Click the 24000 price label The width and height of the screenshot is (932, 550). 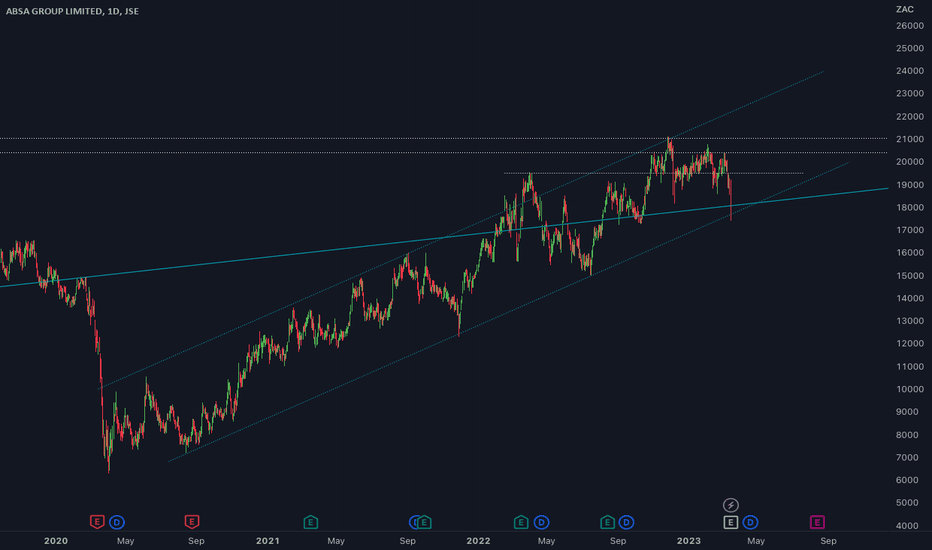click(x=909, y=71)
